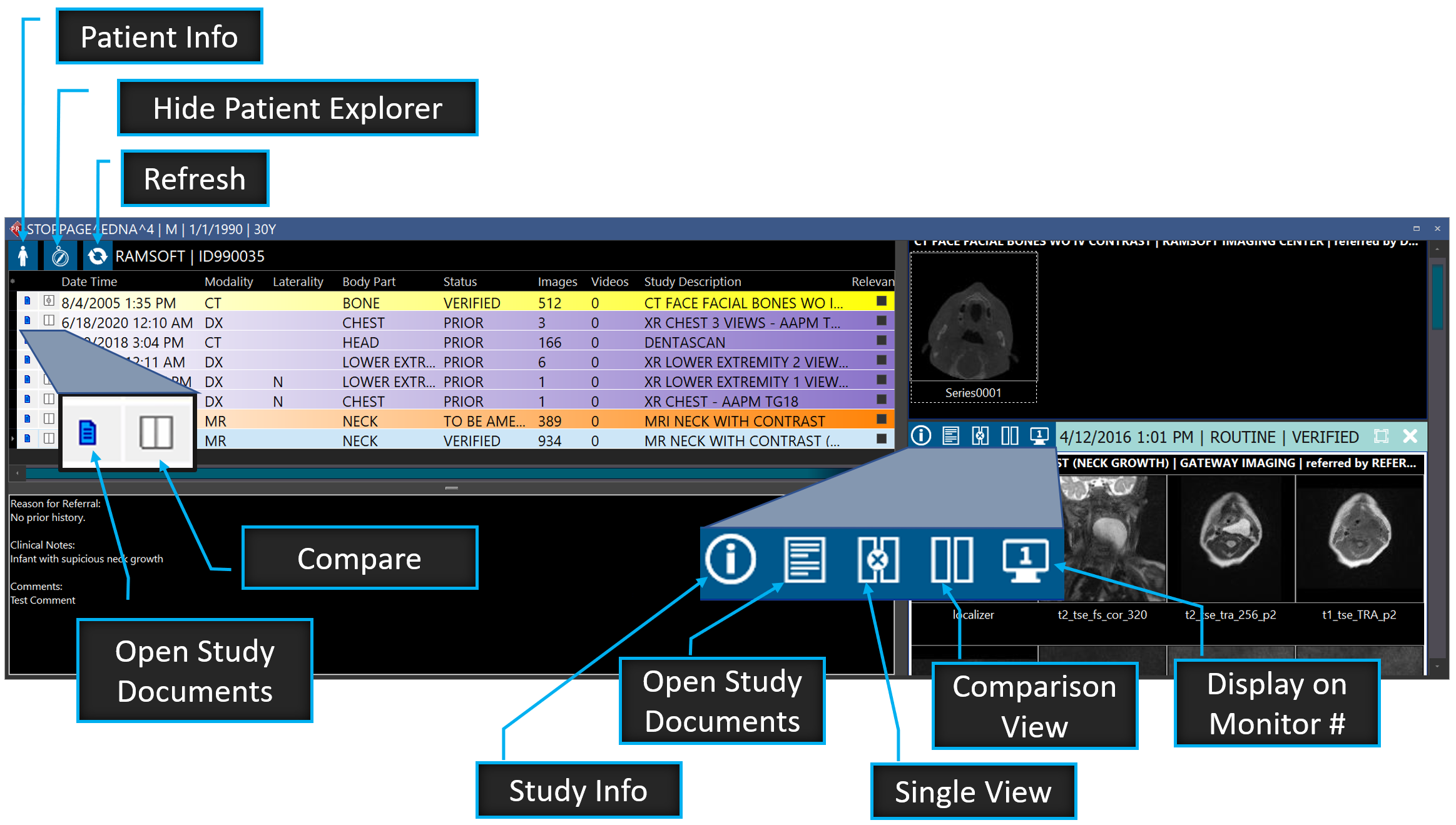Click Display on Monitor 1 icon
1456x825 pixels.
[1039, 435]
